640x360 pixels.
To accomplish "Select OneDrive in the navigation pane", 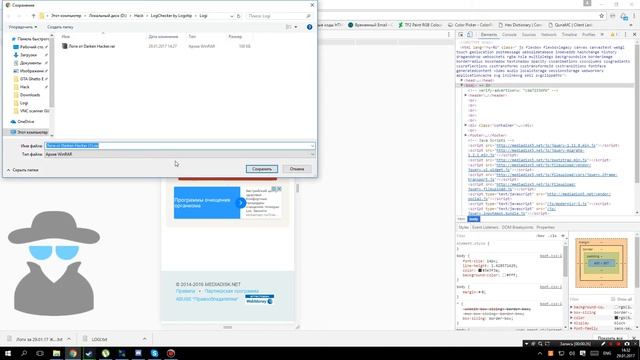I will pos(25,122).
